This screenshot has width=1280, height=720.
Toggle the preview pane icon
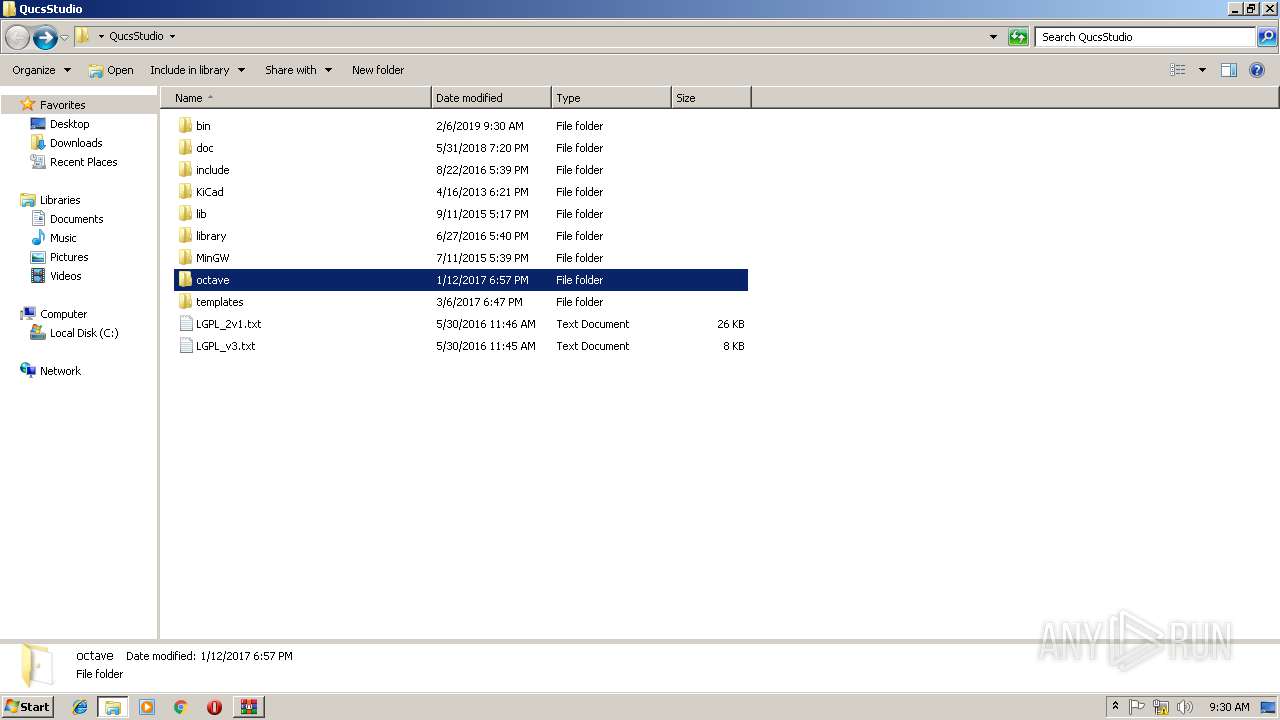pyautogui.click(x=1229, y=70)
